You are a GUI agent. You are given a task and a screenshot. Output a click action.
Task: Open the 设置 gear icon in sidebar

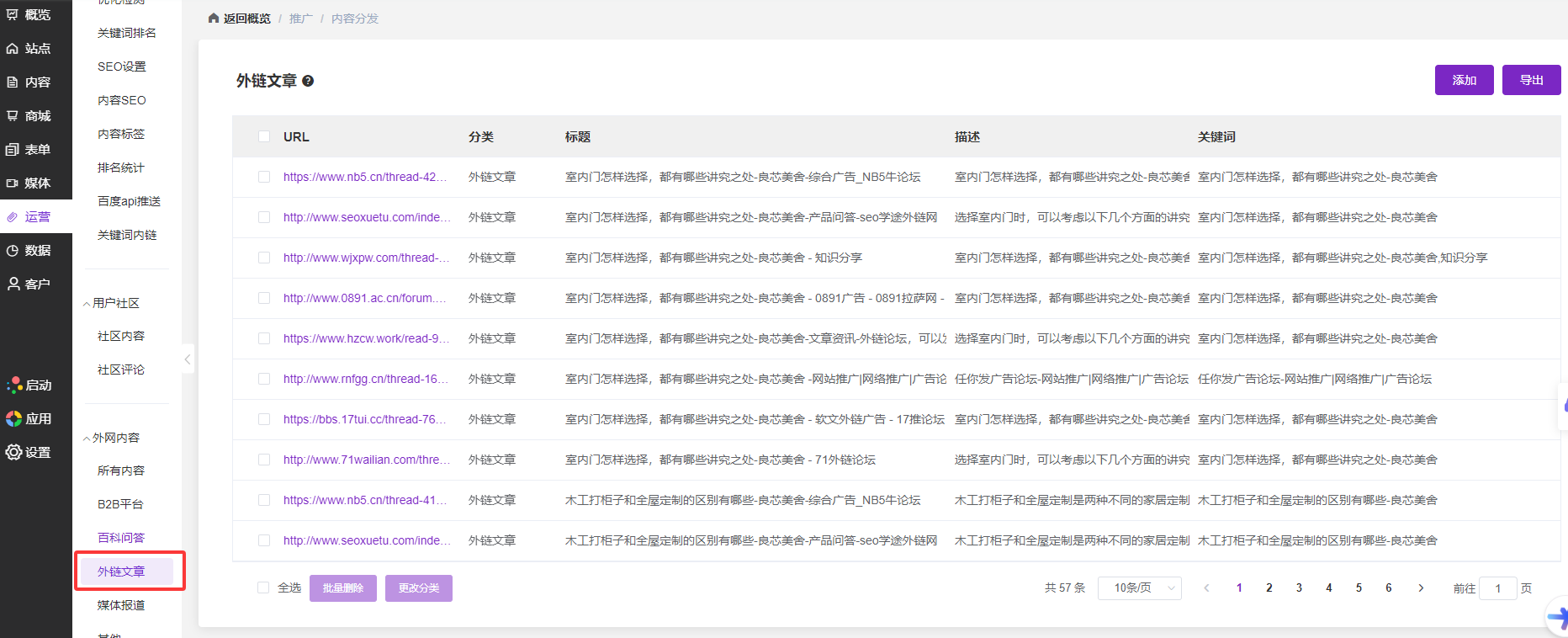click(13, 453)
